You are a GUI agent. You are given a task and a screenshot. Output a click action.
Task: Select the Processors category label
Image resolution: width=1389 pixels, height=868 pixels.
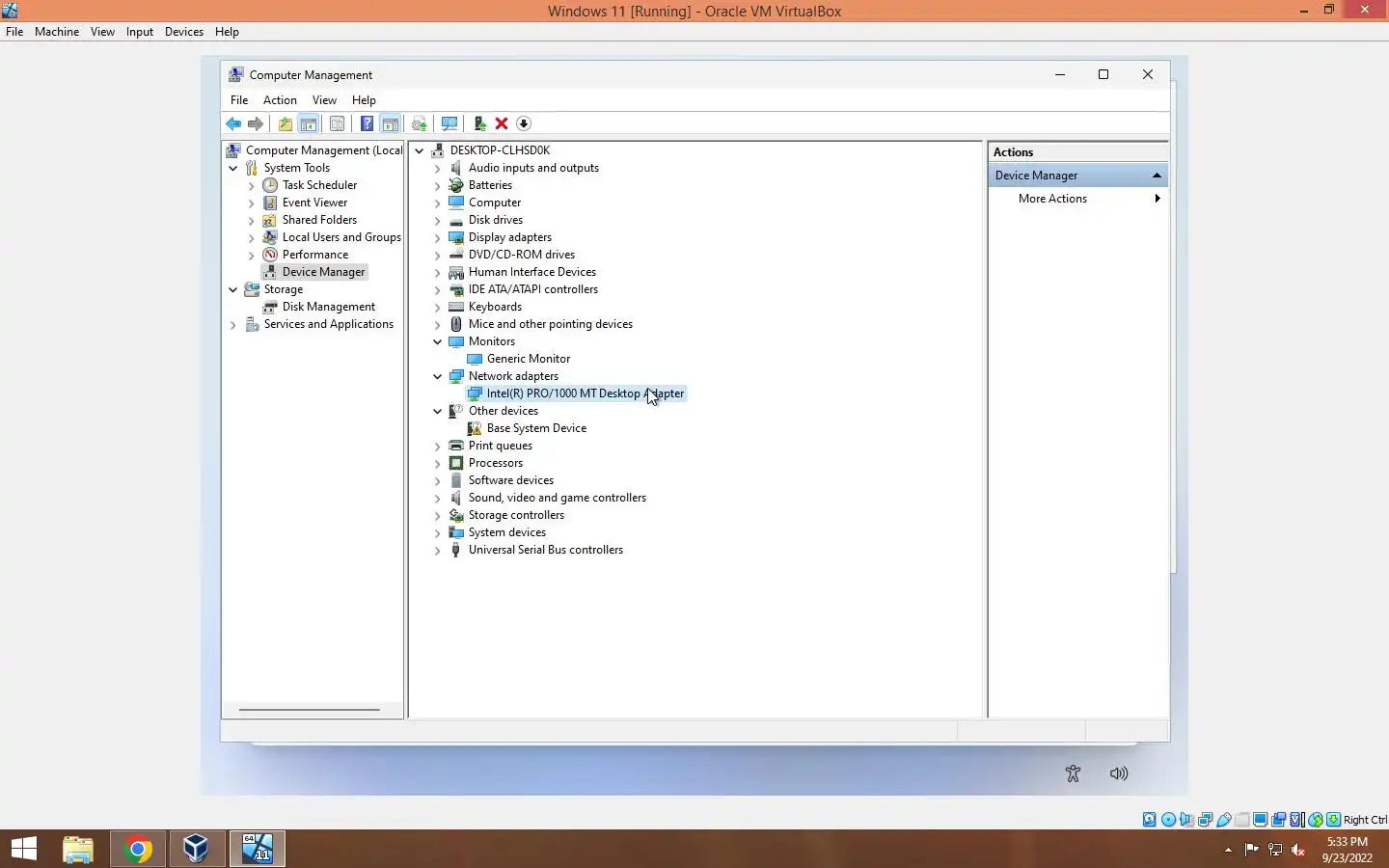(x=496, y=463)
